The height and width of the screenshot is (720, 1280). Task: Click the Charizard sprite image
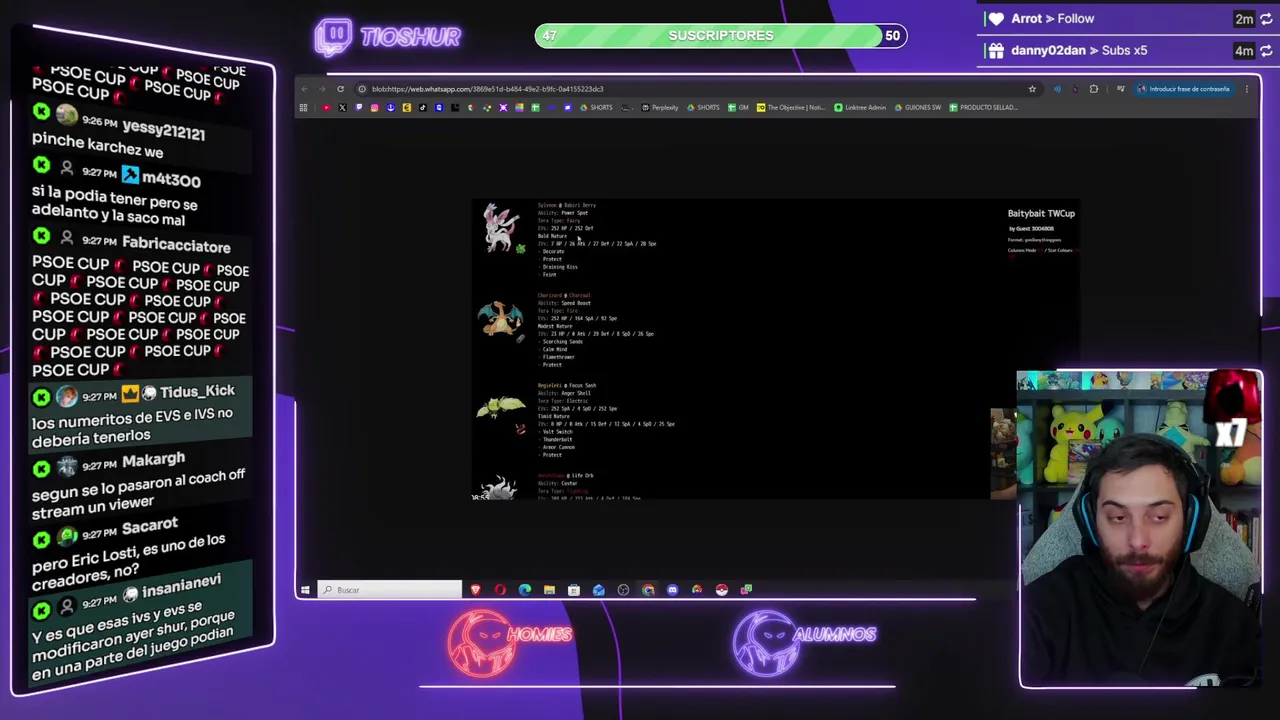(501, 319)
